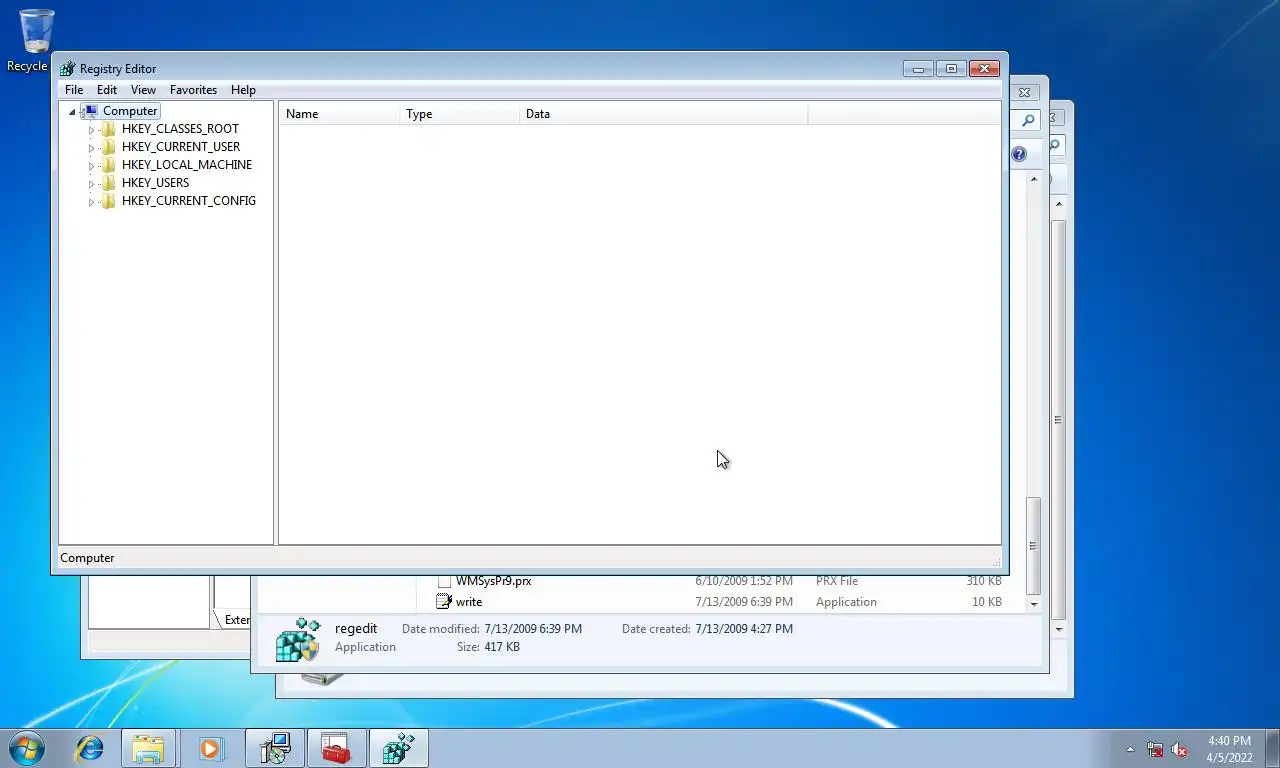Click the WMSysPr9.prx file name in Explorer
1280x768 pixels.
[x=493, y=581]
